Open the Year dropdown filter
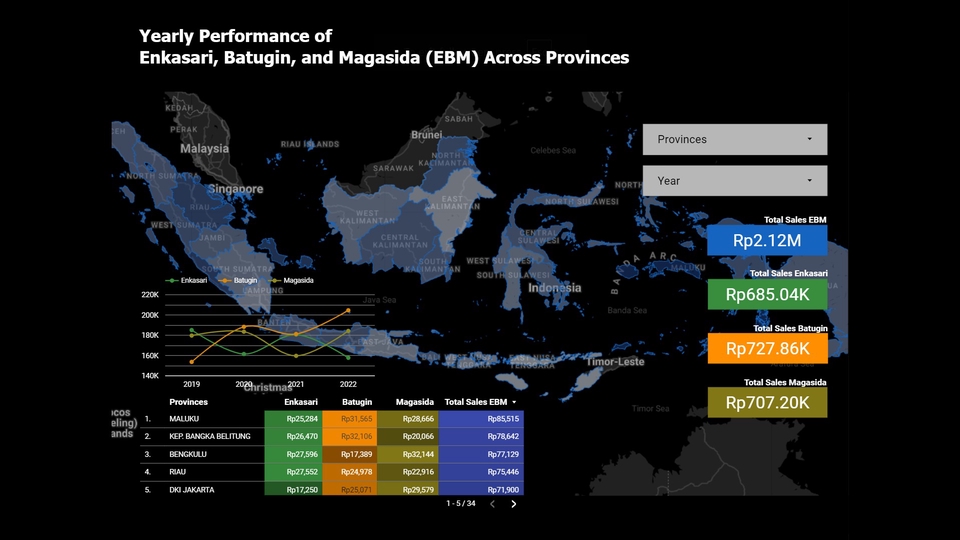Screen dimensions: 960x540 tap(735, 181)
